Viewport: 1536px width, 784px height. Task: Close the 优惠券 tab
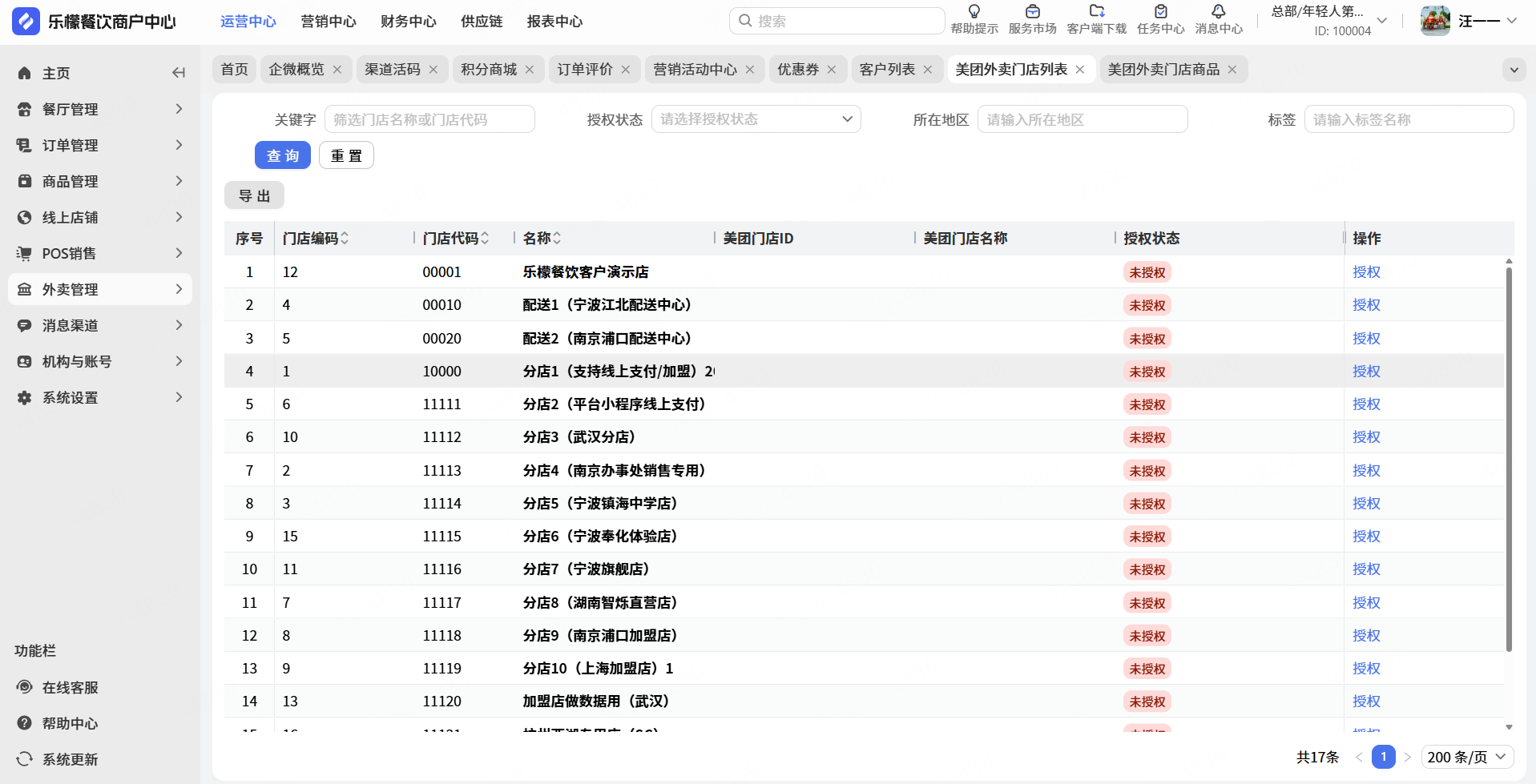tap(832, 70)
